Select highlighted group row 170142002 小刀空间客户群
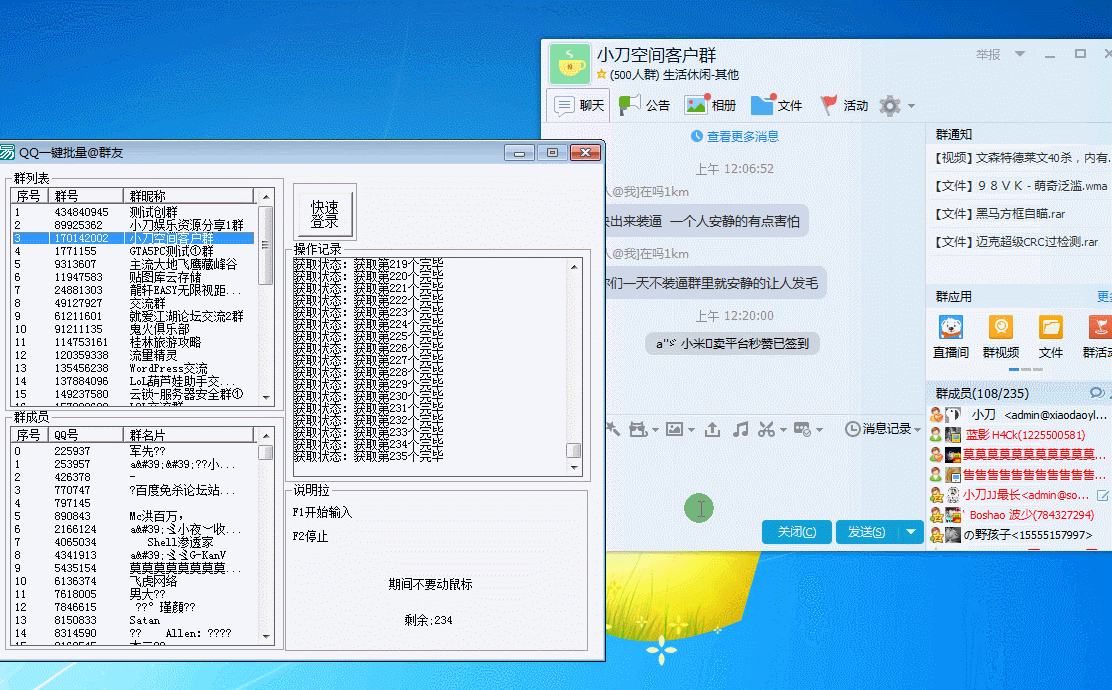 (133, 238)
